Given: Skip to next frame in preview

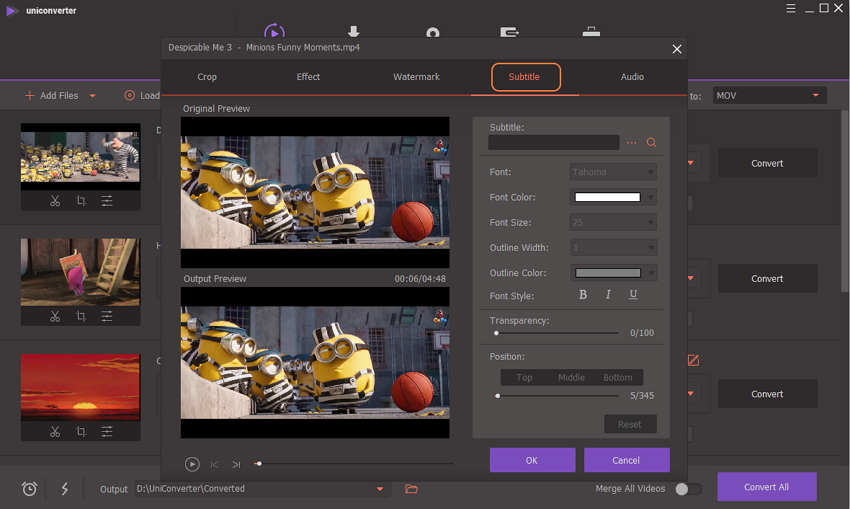Looking at the screenshot, I should coord(236,465).
